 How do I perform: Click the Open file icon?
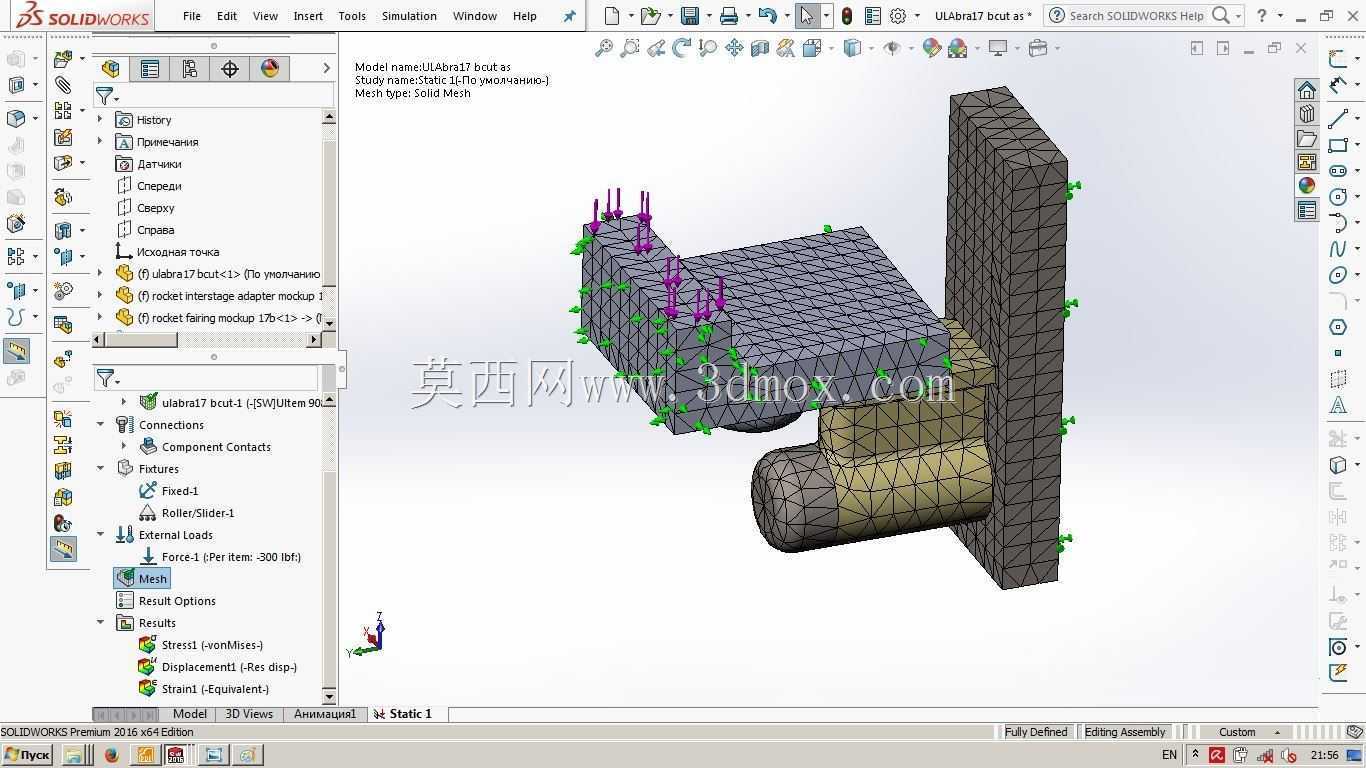[651, 16]
